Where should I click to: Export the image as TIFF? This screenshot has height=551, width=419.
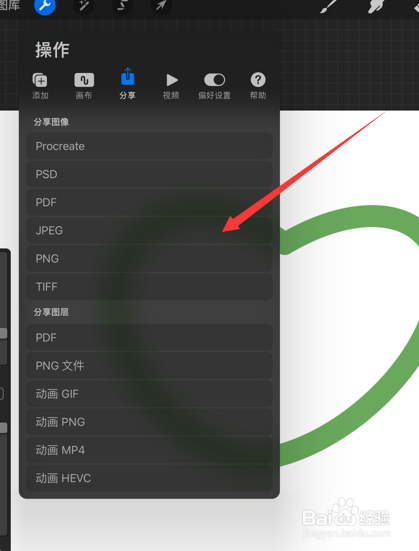pyautogui.click(x=149, y=286)
